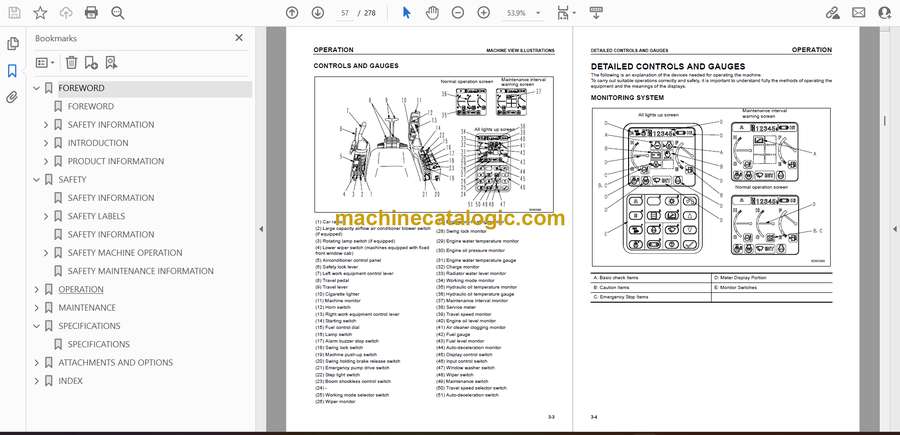The image size is (900, 435).
Task: Click the vertical document scrollbar thumb
Action: (x=884, y=120)
